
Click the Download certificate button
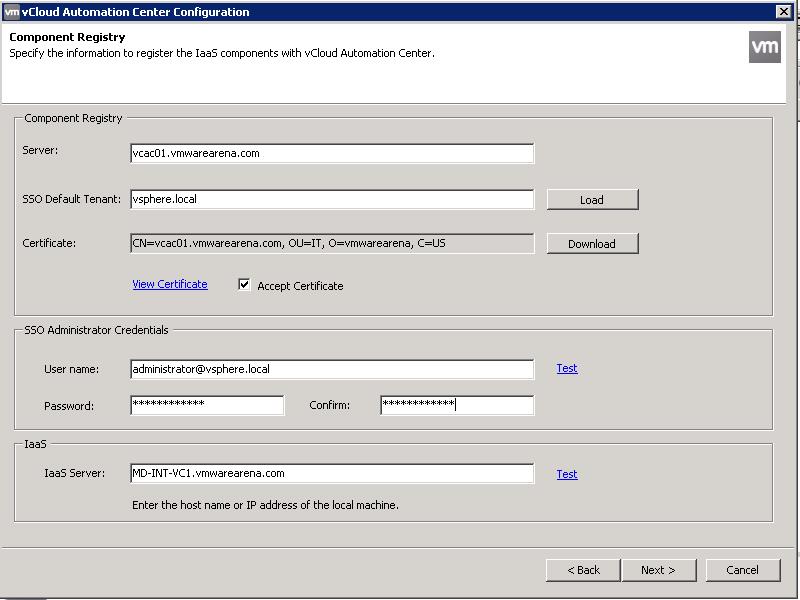tap(592, 243)
